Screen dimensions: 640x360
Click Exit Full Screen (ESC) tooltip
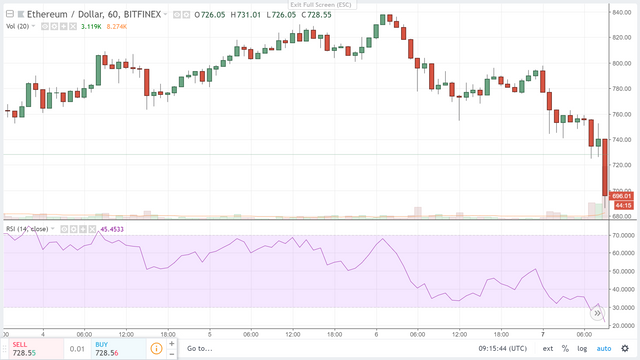tap(321, 4)
